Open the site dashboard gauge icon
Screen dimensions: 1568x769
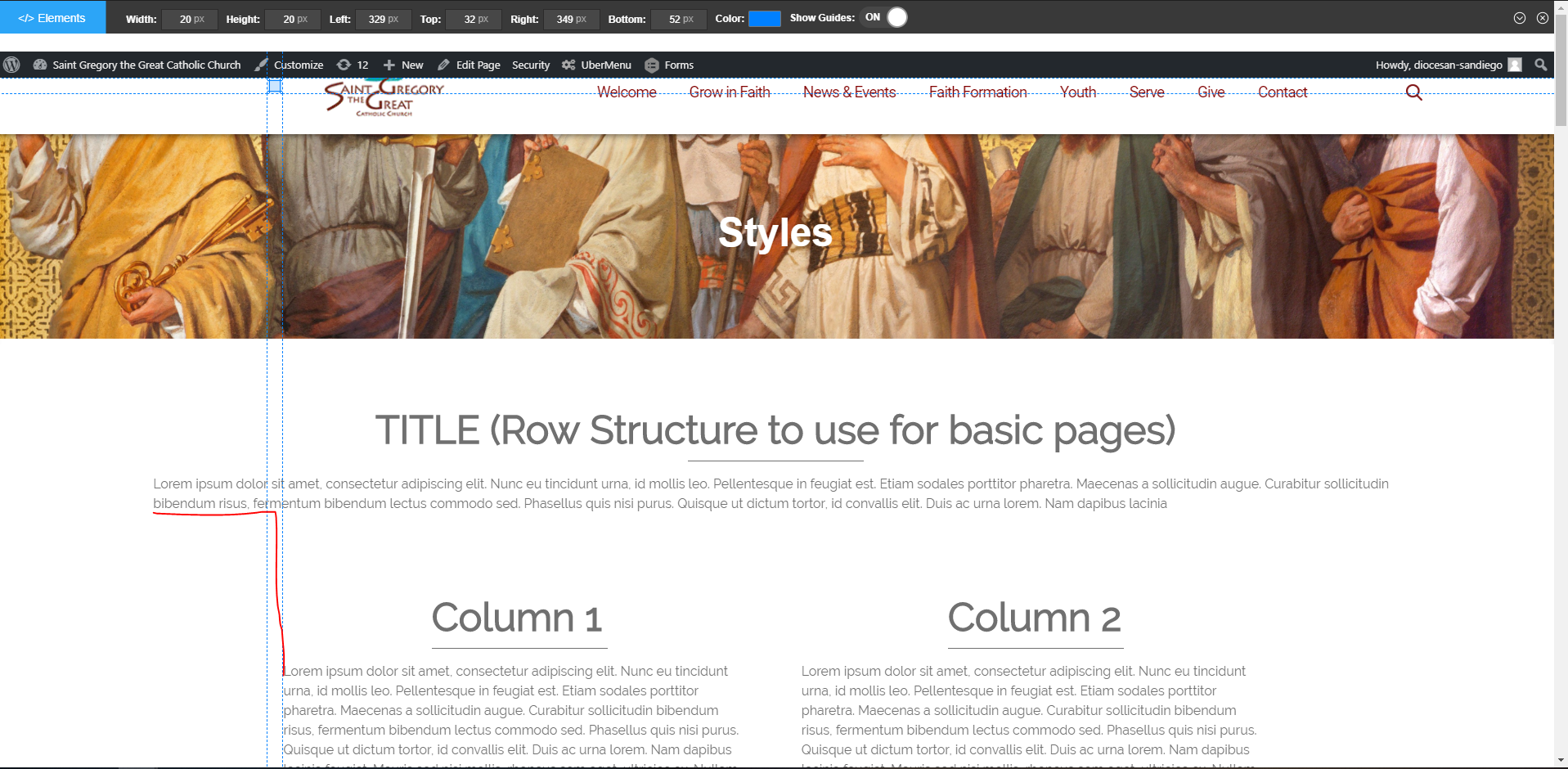pyautogui.click(x=40, y=65)
